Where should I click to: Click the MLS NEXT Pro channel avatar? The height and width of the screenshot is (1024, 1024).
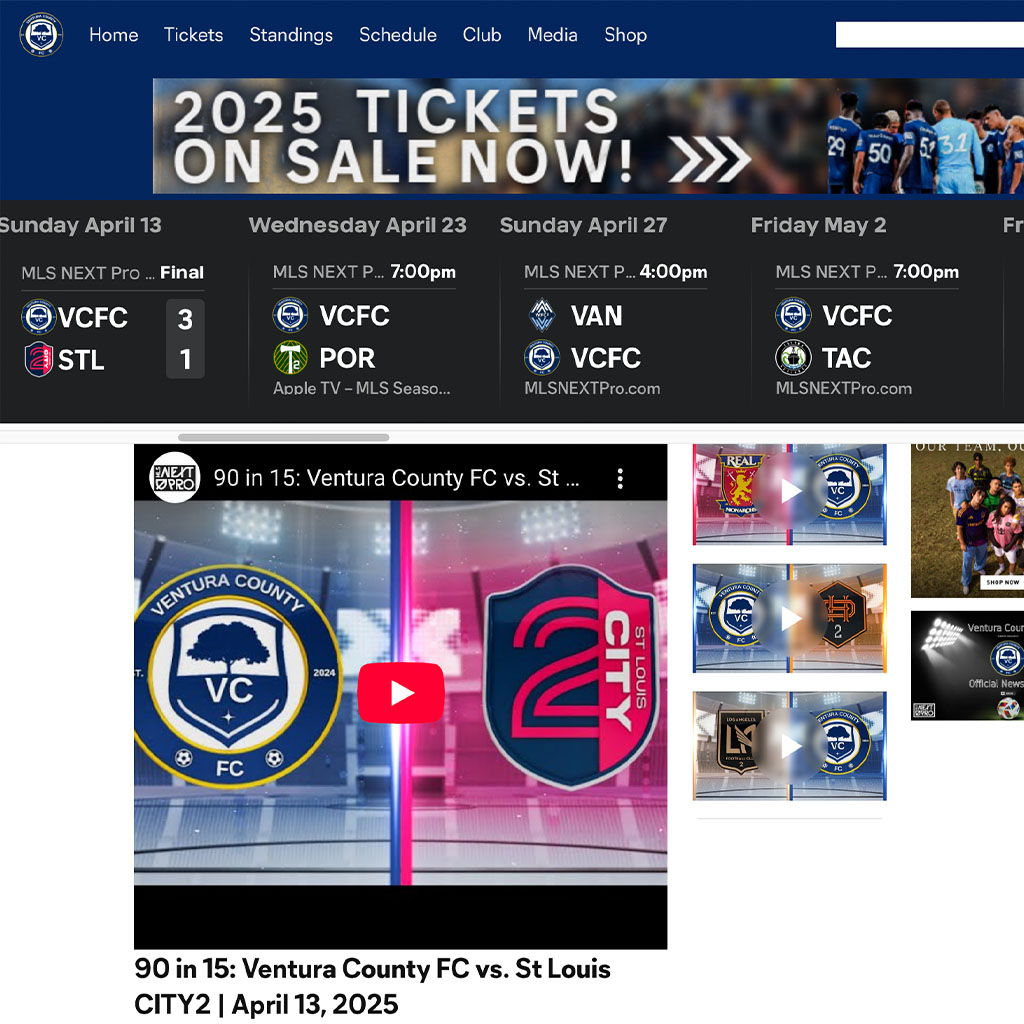[174, 478]
